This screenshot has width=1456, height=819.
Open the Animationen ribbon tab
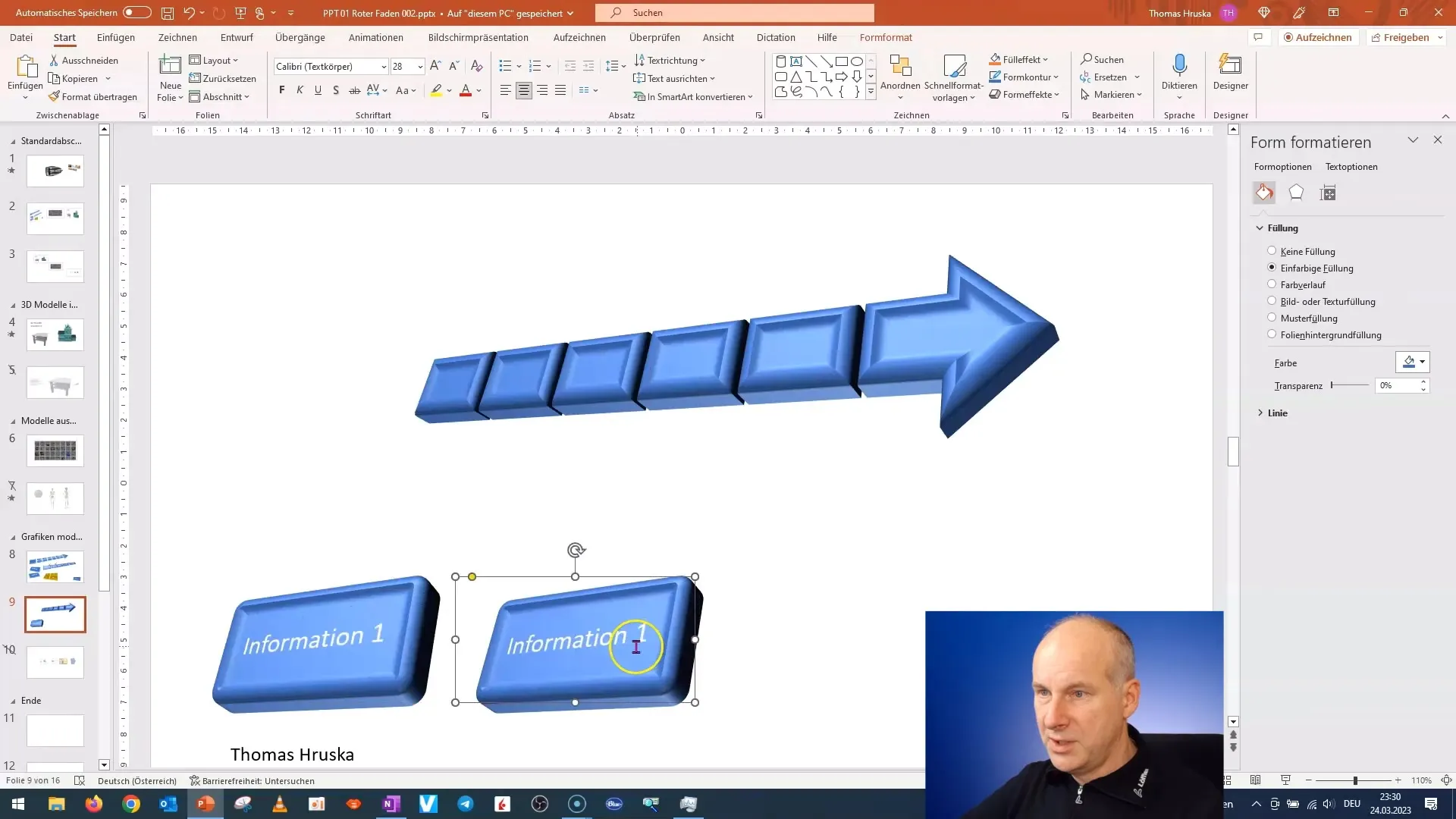point(376,37)
